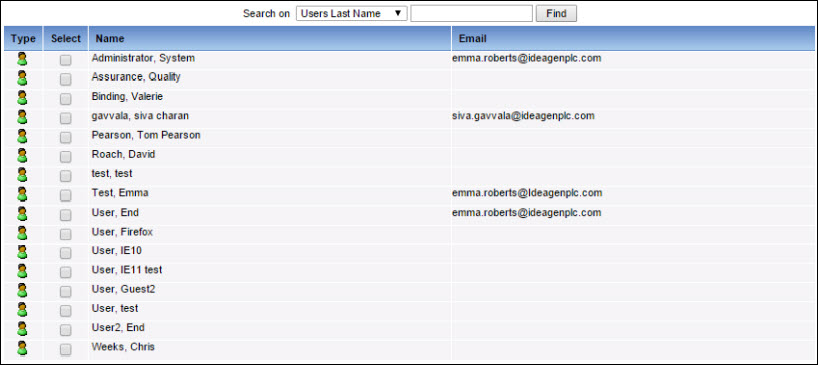Click the Find button
The image size is (818, 365).
click(556, 14)
